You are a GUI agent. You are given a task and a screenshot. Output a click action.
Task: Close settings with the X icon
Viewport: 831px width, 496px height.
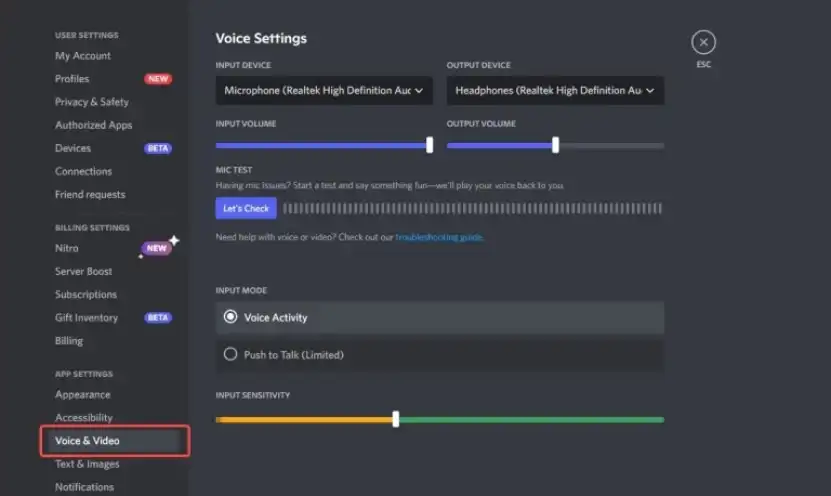click(x=703, y=42)
